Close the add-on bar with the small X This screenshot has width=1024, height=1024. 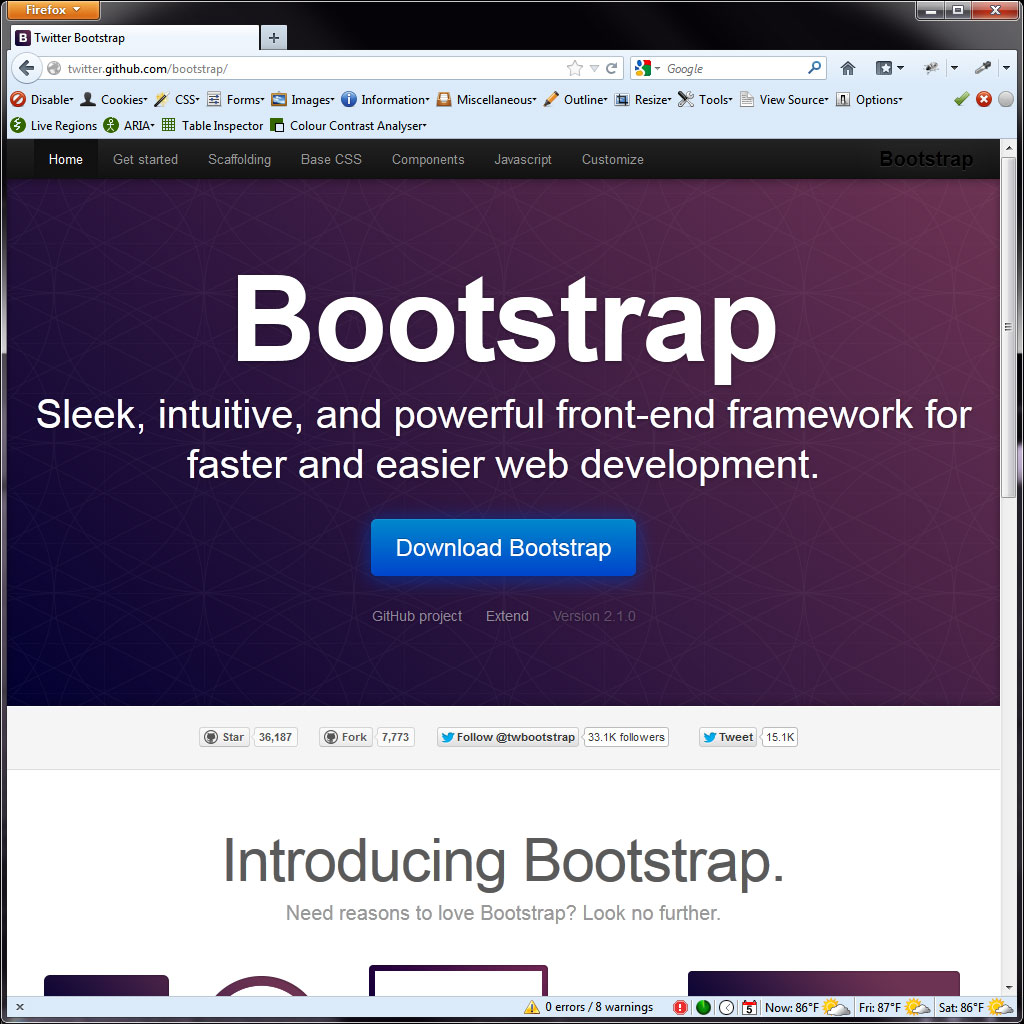(20, 1007)
